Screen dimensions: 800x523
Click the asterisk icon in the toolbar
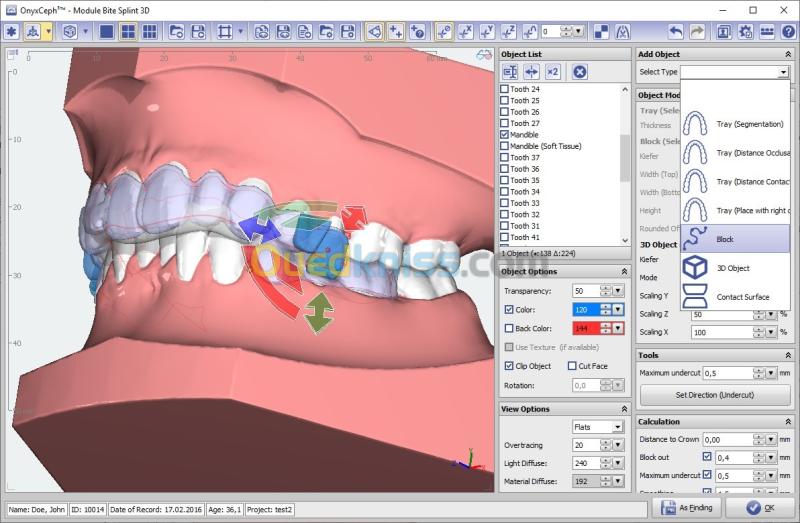[11, 32]
